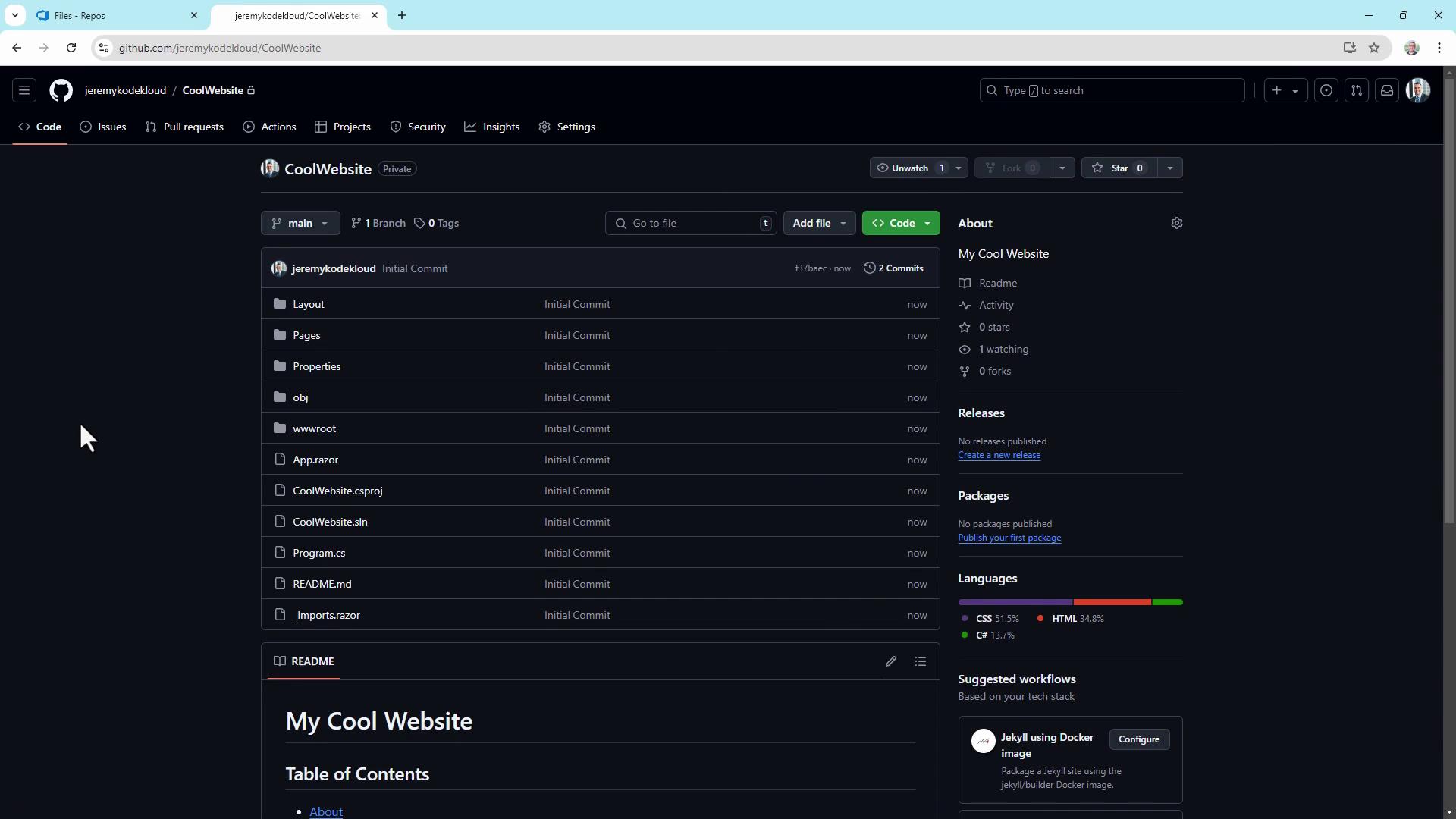Screen dimensions: 1456x819
Task: Open the tab search chevron in Chrome
Action: pos(14,15)
